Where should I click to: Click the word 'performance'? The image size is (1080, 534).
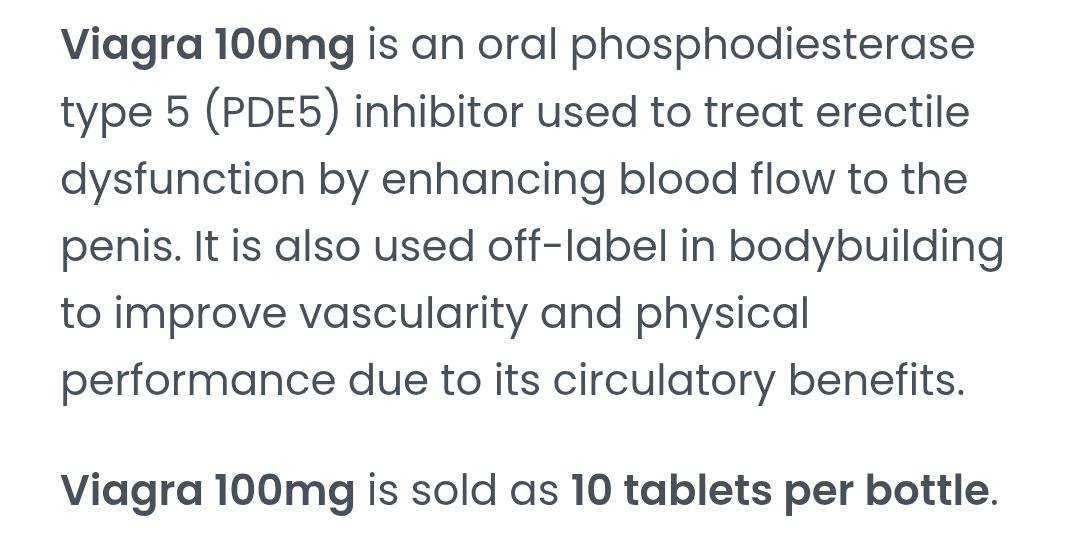pos(197,381)
